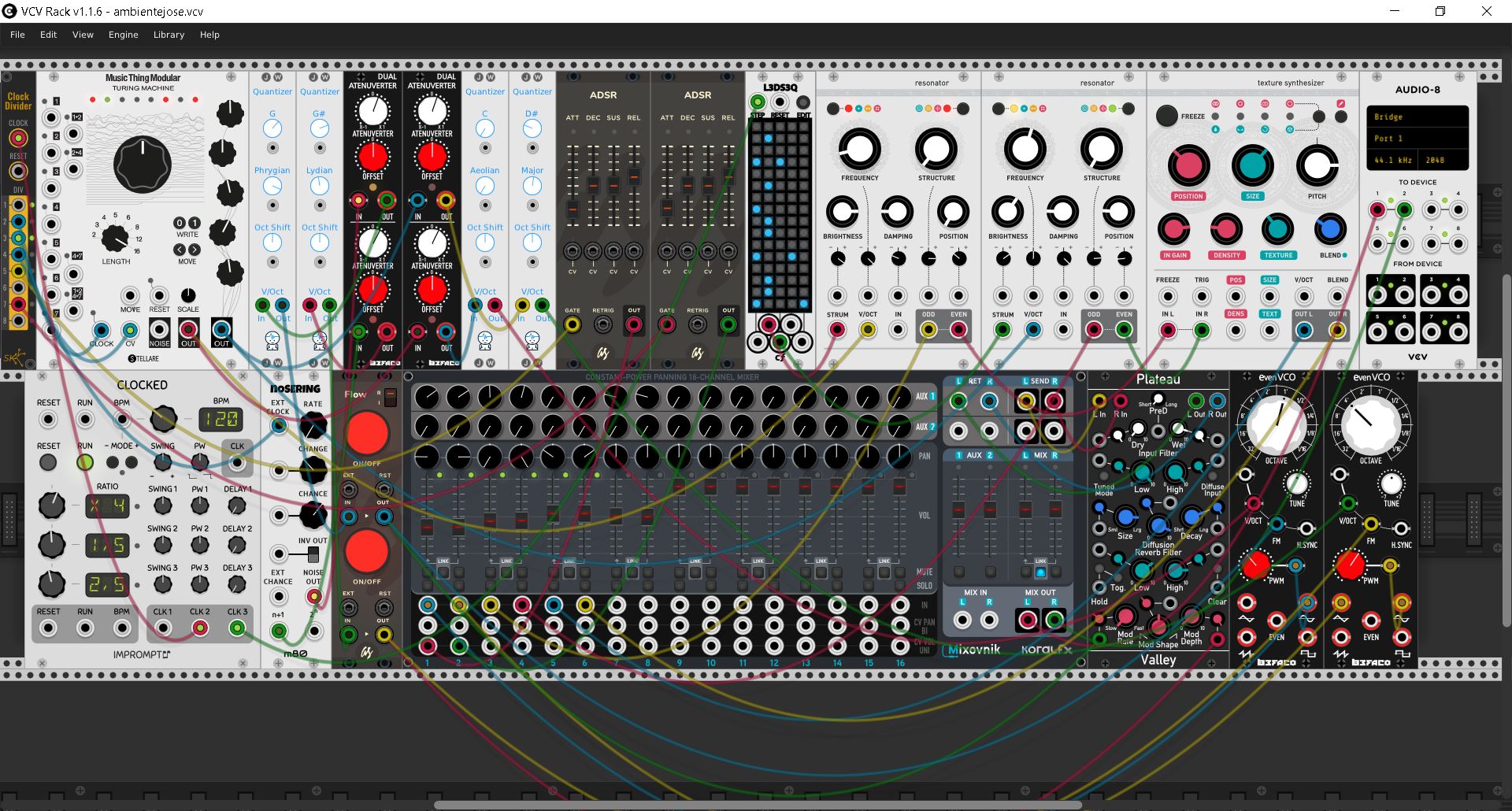Viewport: 1512px width, 811px height.
Task: Click the EXT CLOCK jack on Nosering
Action: (x=279, y=427)
